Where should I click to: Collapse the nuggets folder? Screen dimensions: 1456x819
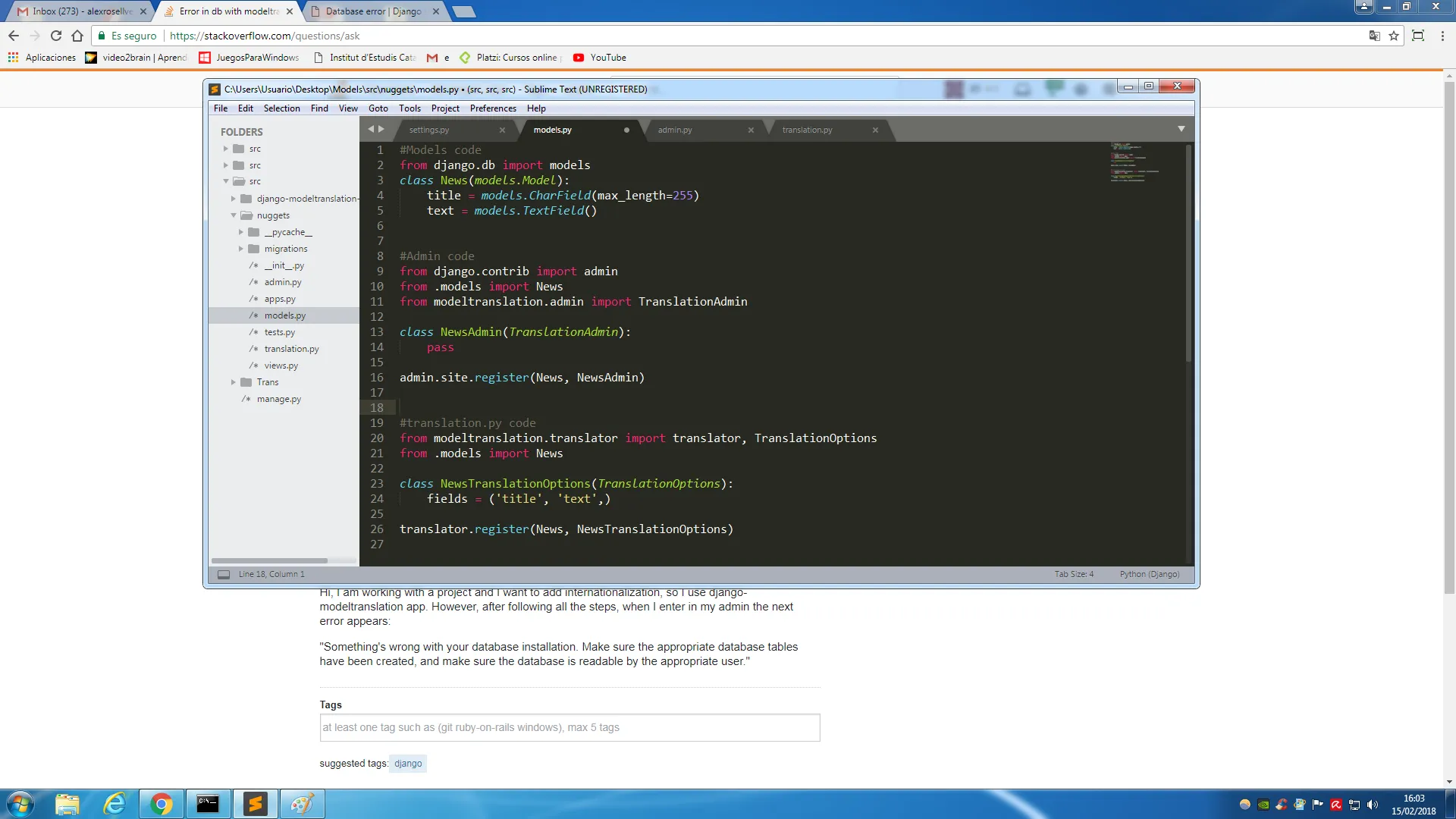click(234, 215)
